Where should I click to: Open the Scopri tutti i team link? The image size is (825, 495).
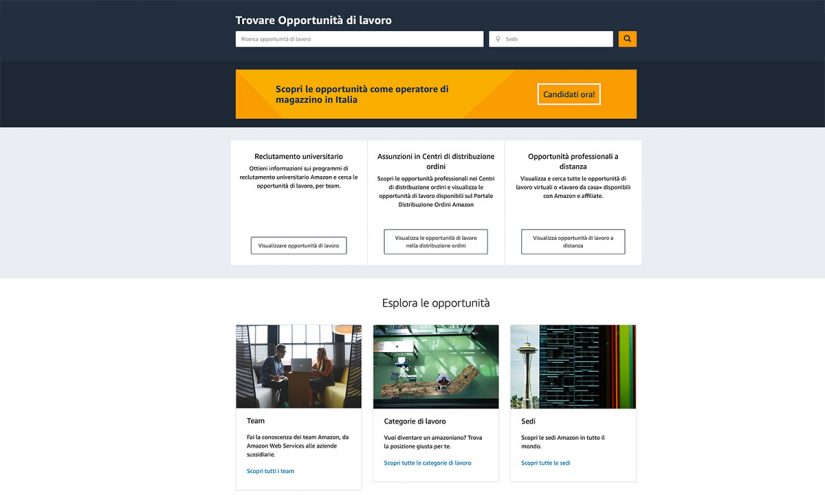click(270, 471)
